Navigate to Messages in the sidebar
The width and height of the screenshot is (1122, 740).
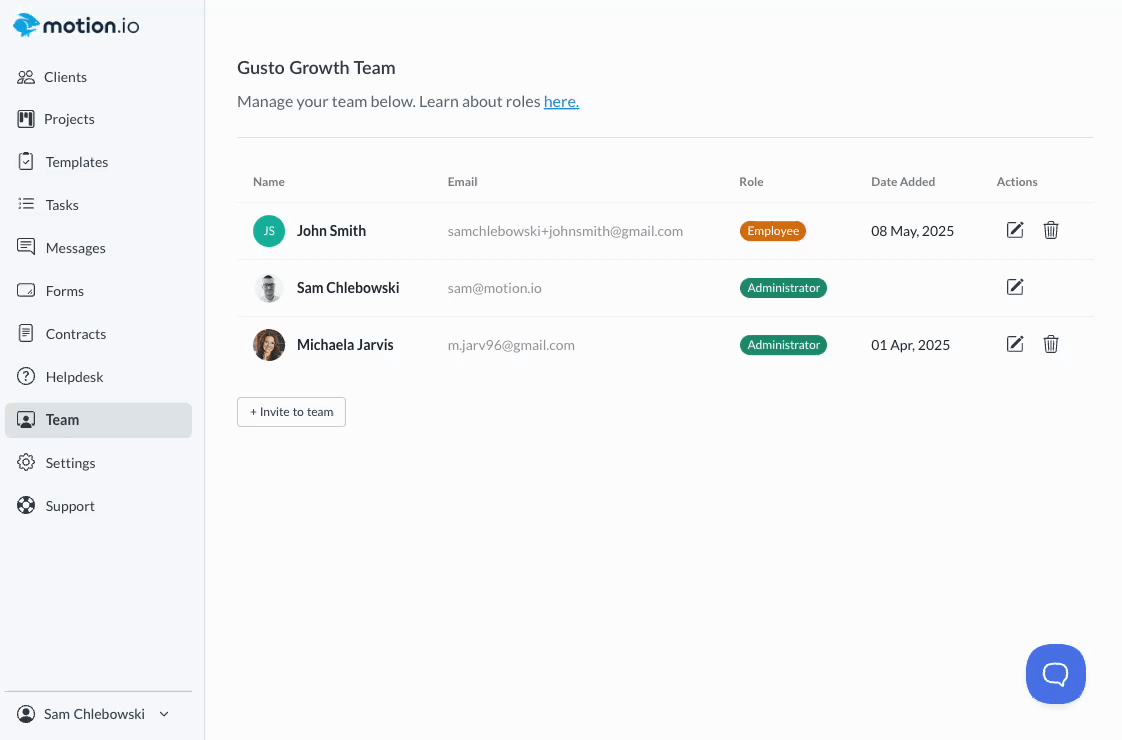[x=75, y=248]
